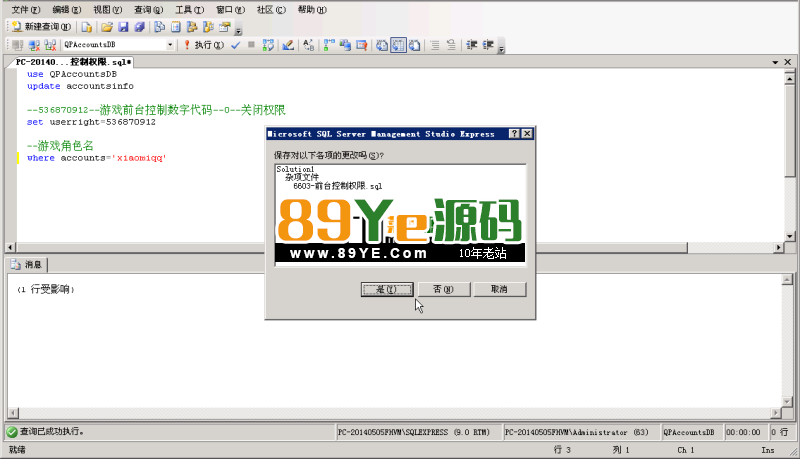Close the save changes dialog
Image resolution: width=800 pixels, height=459 pixels.
[527, 134]
